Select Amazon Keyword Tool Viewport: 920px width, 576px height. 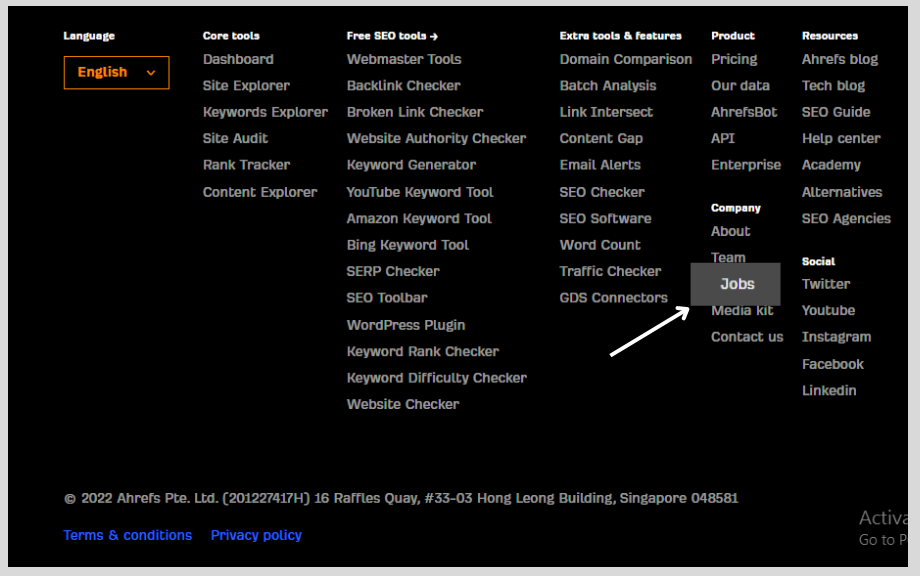click(419, 219)
